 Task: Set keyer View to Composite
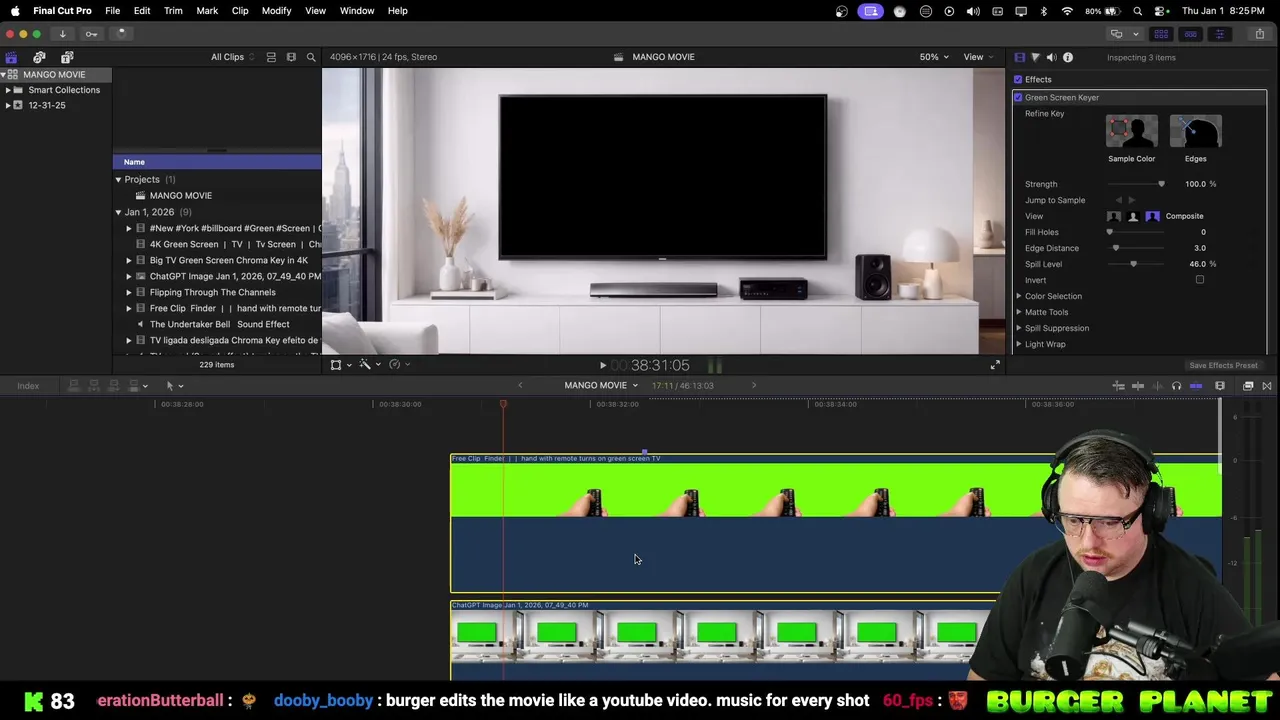[x=1152, y=216]
